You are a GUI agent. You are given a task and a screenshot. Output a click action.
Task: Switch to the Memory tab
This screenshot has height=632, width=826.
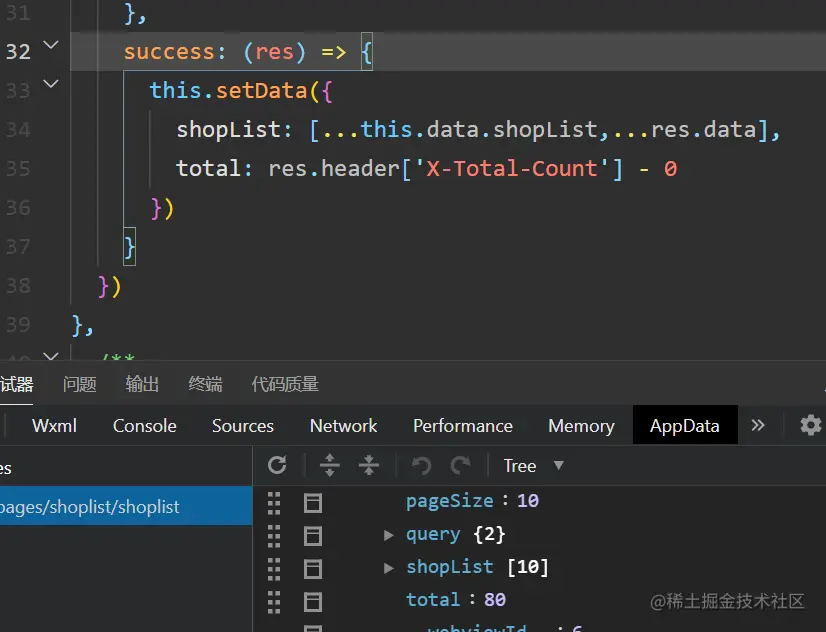coord(581,426)
